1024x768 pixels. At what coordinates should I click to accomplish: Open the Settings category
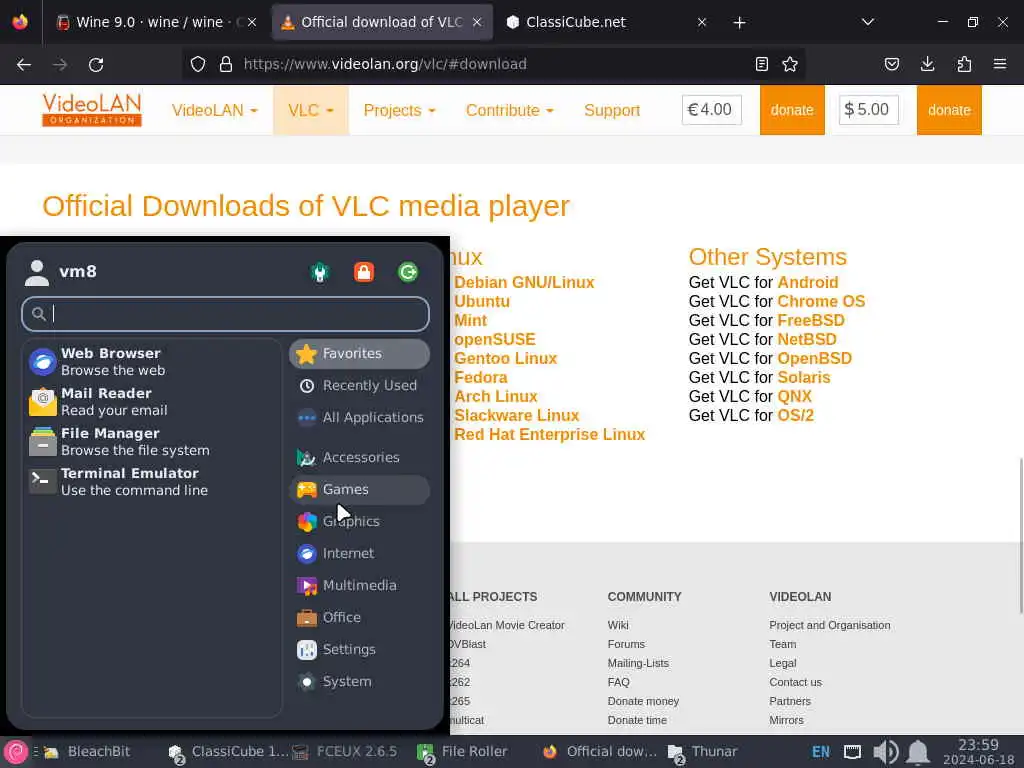(359, 649)
